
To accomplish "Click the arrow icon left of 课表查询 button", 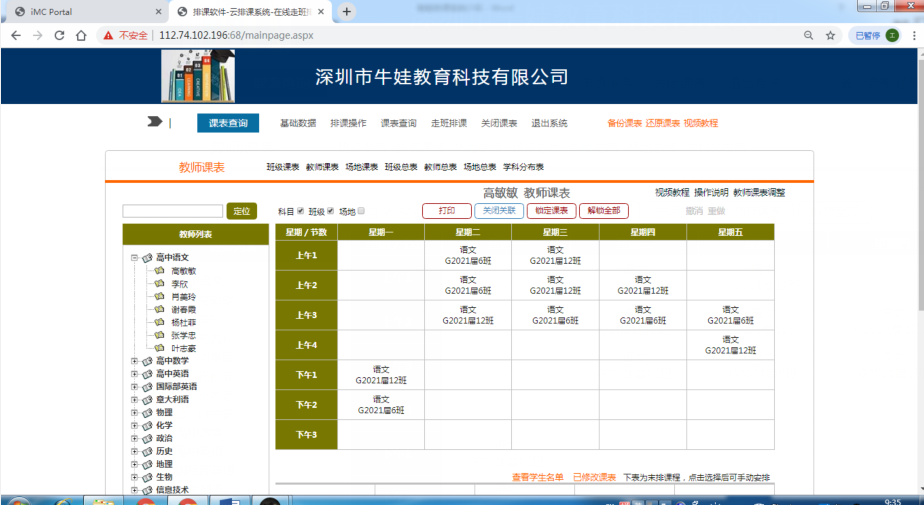I will [x=154, y=122].
